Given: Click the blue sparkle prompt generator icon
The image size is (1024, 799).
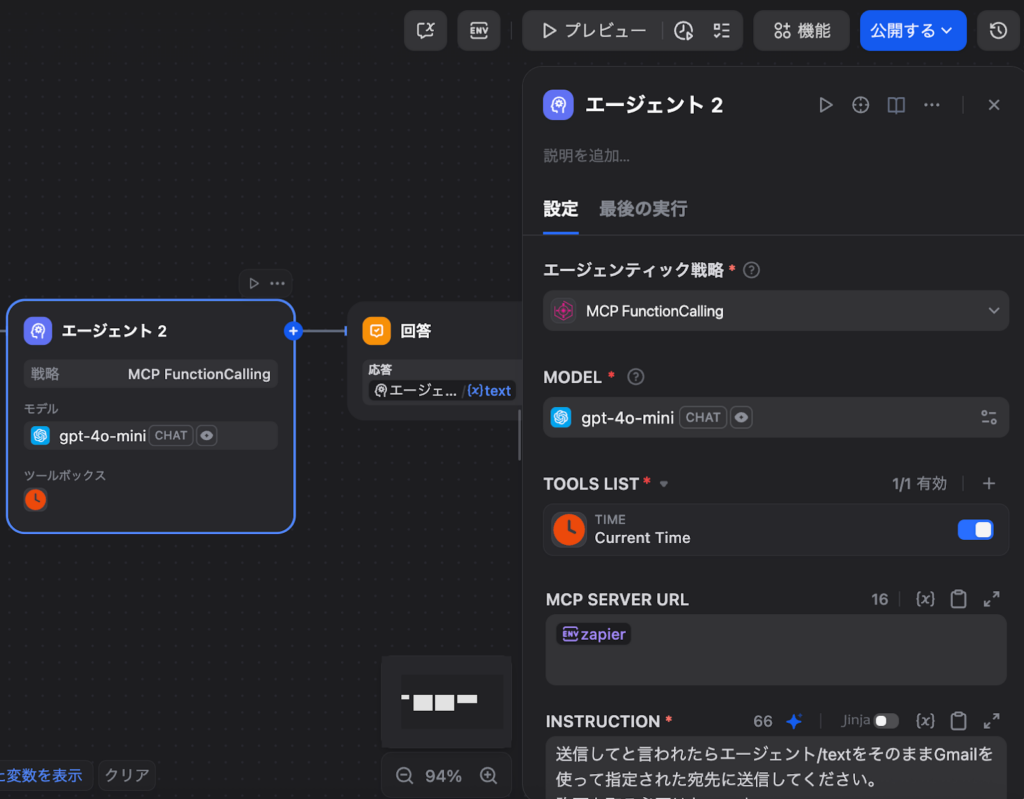Looking at the screenshot, I should click(794, 721).
